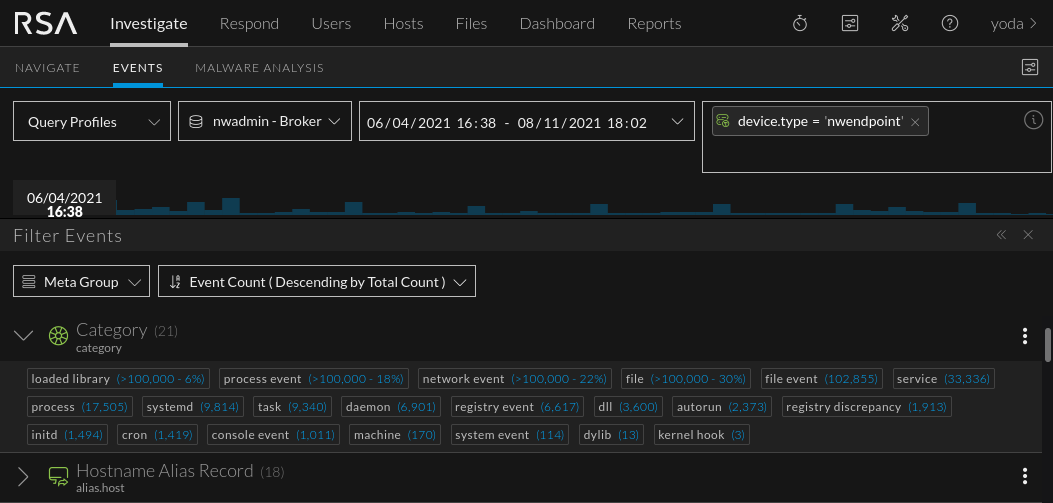Open the Meta Group dropdown
The image size is (1053, 503).
[81, 282]
